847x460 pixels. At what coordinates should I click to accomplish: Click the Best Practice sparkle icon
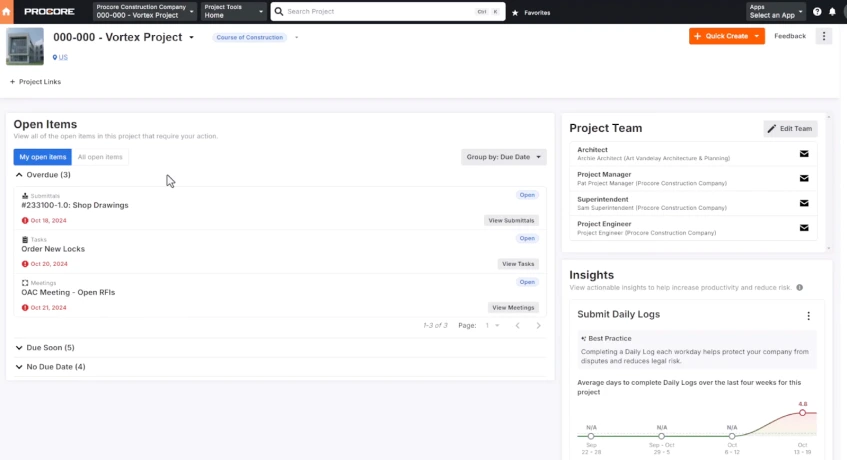[x=583, y=339]
